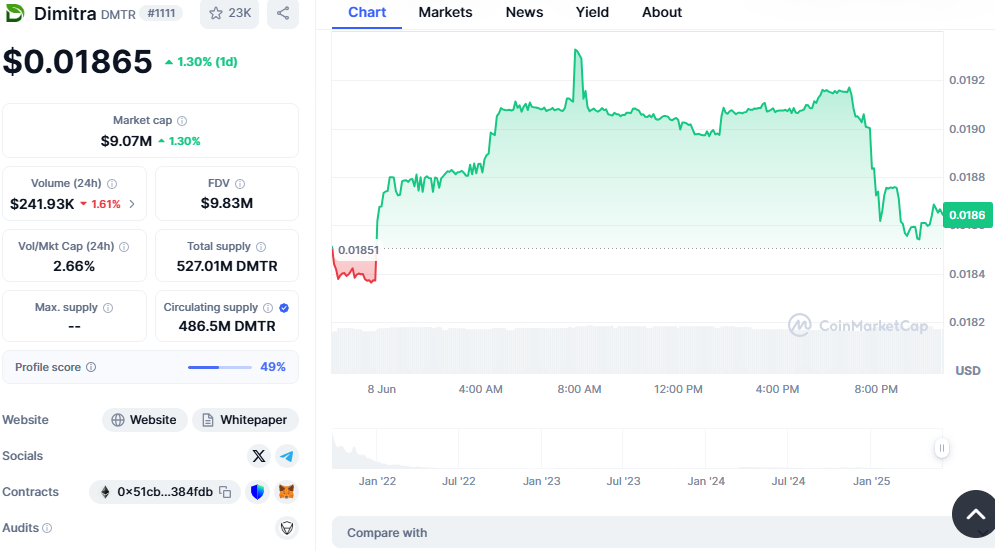The height and width of the screenshot is (551, 995).
Task: Click the 0x51cb...384fdb contract address
Action: click(x=165, y=492)
